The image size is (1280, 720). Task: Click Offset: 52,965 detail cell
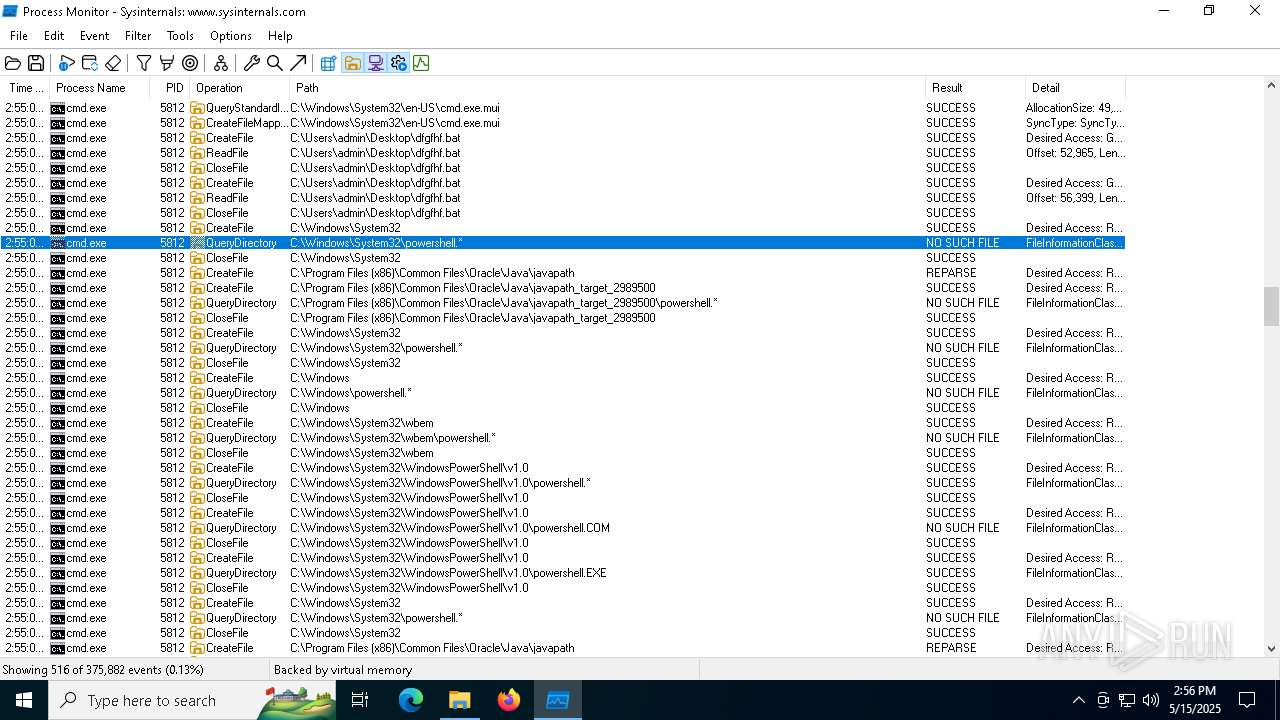pos(1075,153)
